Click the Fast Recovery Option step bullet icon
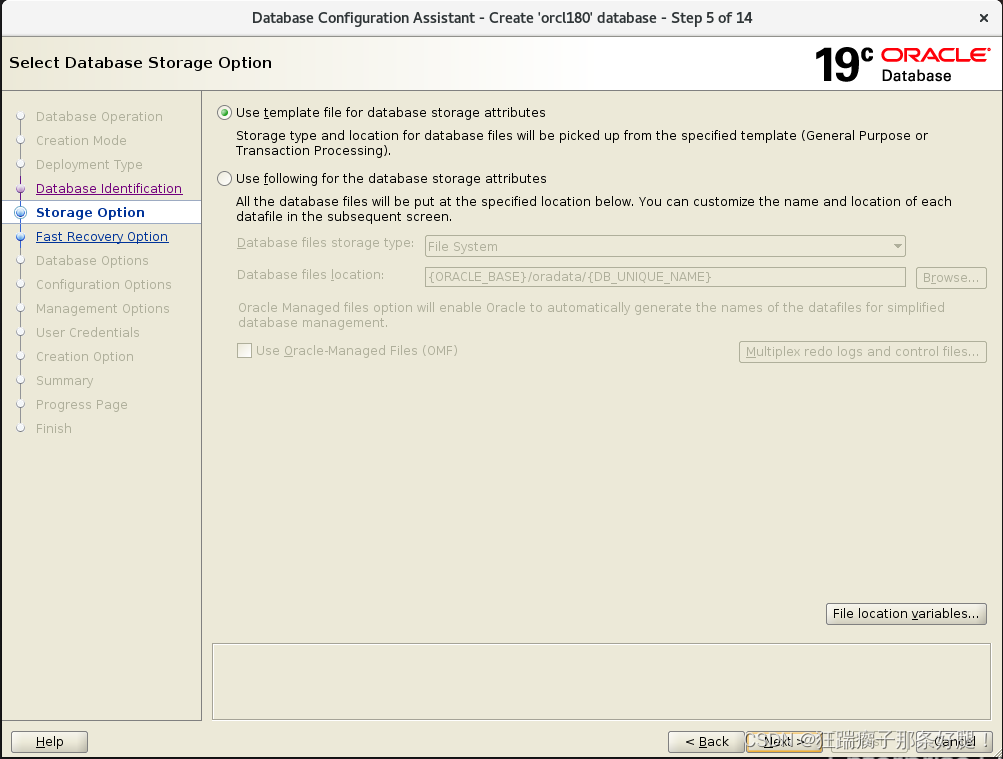This screenshot has width=1003, height=759. pos(20,237)
